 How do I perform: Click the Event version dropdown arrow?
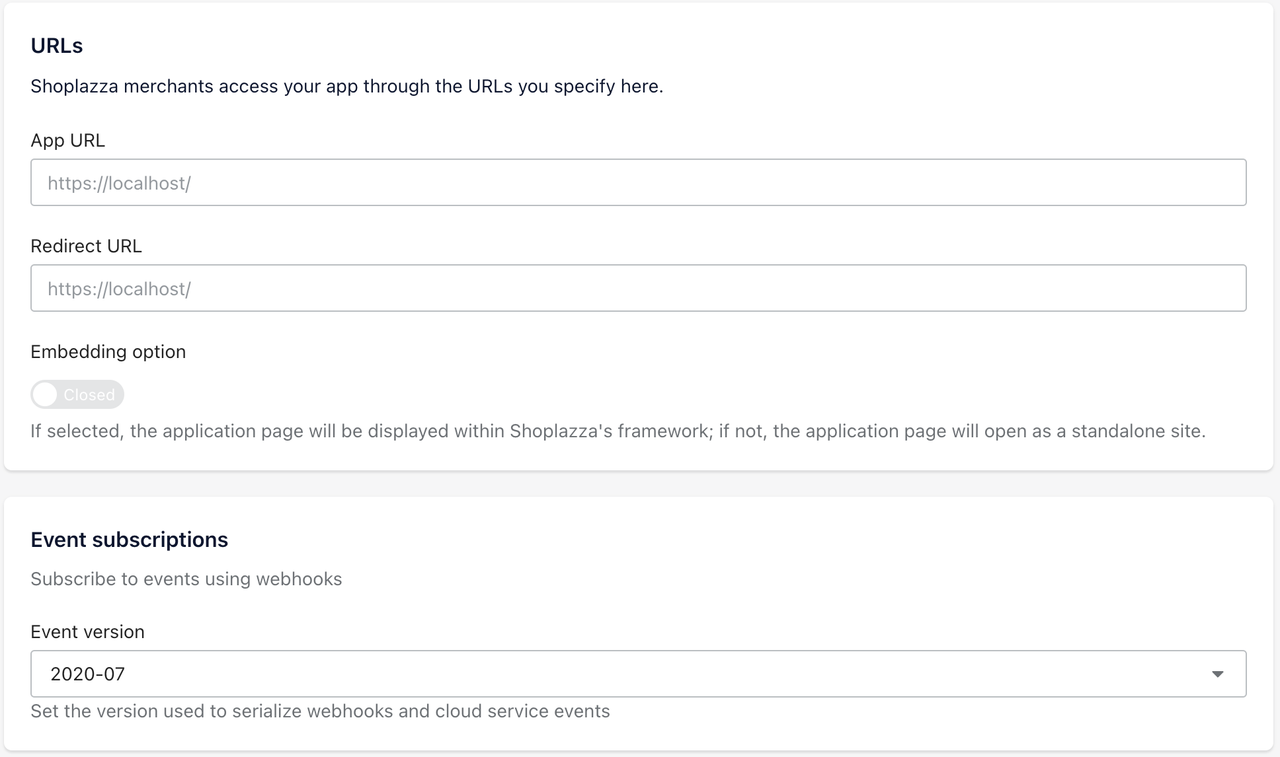(1217, 674)
